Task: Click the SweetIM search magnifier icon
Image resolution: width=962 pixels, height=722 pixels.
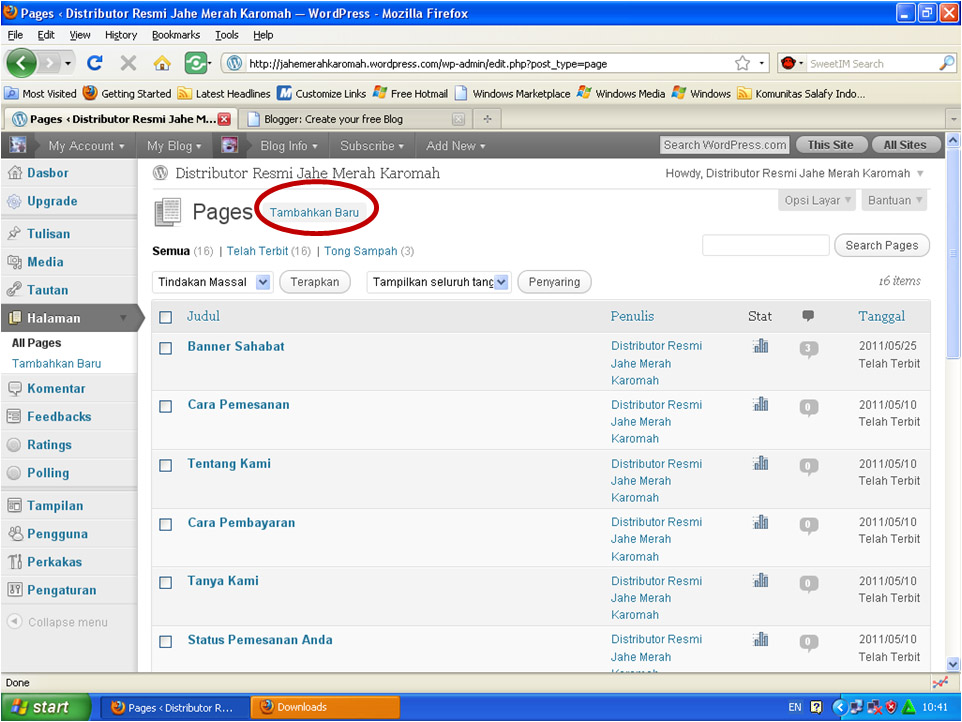Action: (947, 63)
